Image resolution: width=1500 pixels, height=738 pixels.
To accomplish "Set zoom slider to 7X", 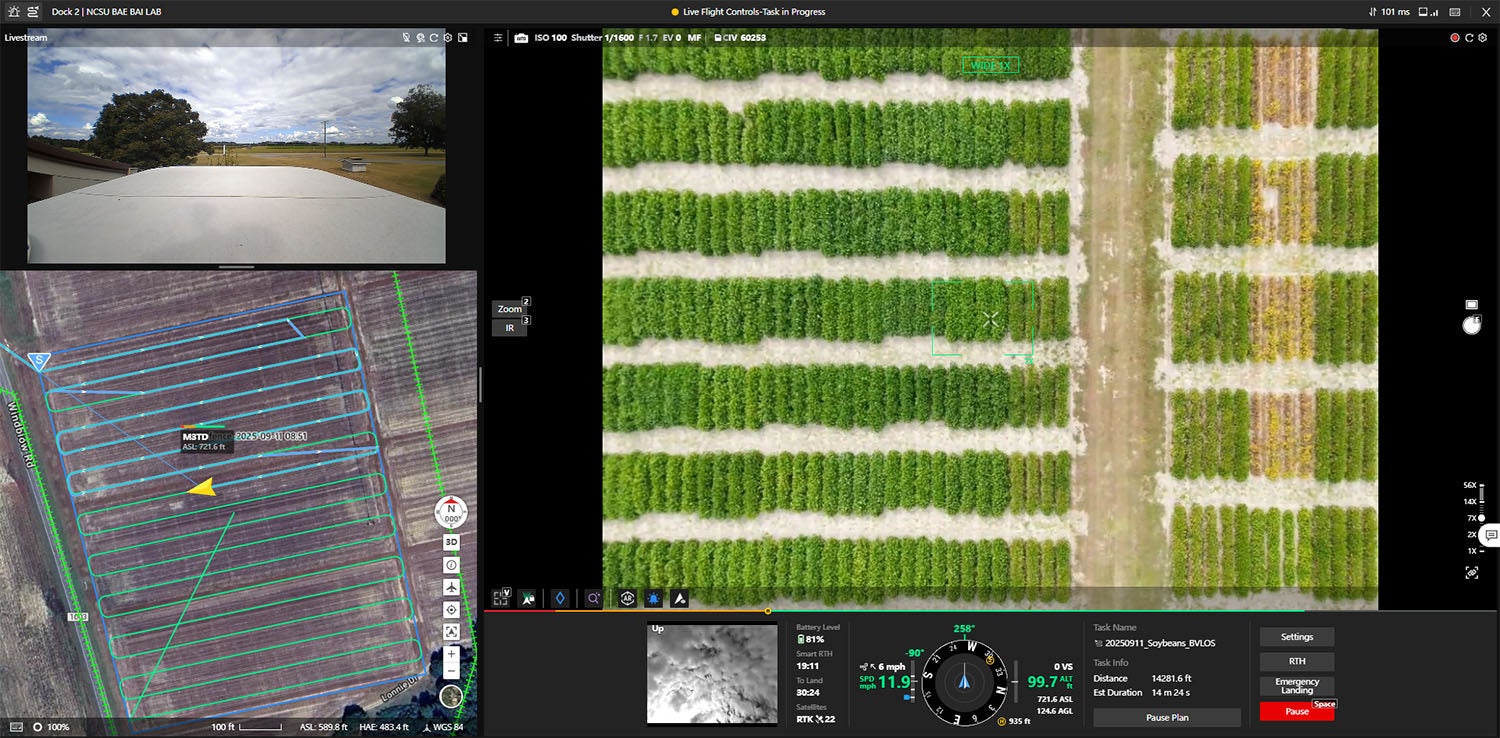I will 1481,518.
